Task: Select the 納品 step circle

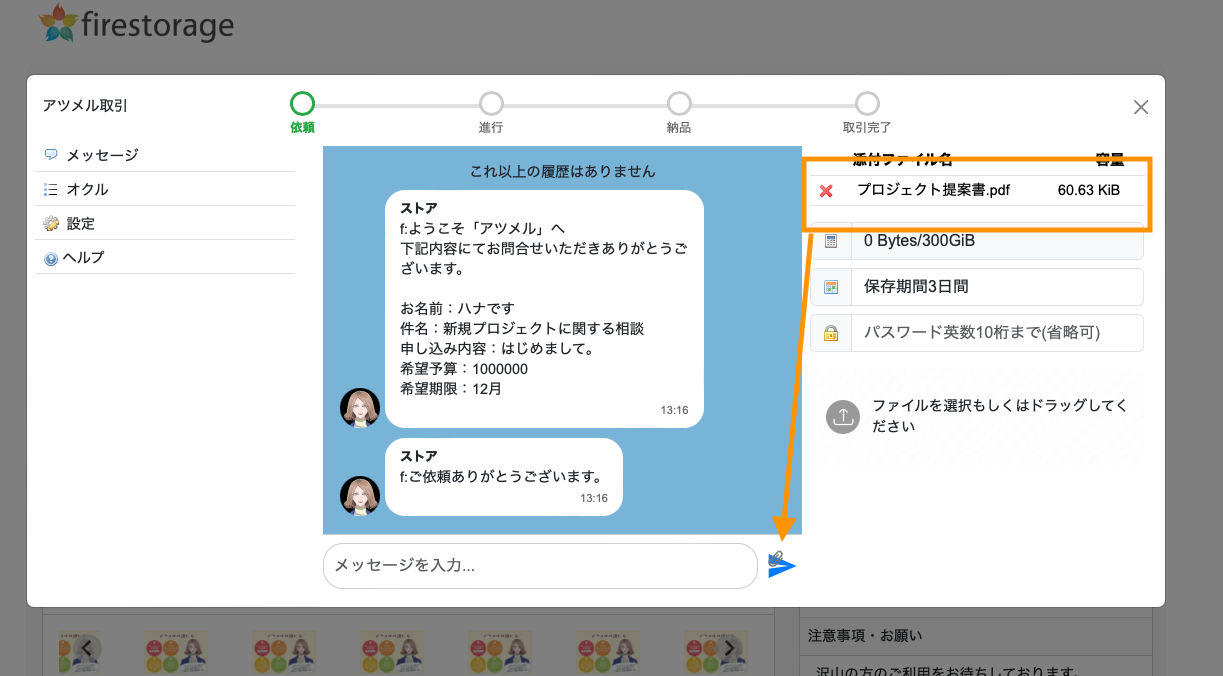Action: coord(679,103)
